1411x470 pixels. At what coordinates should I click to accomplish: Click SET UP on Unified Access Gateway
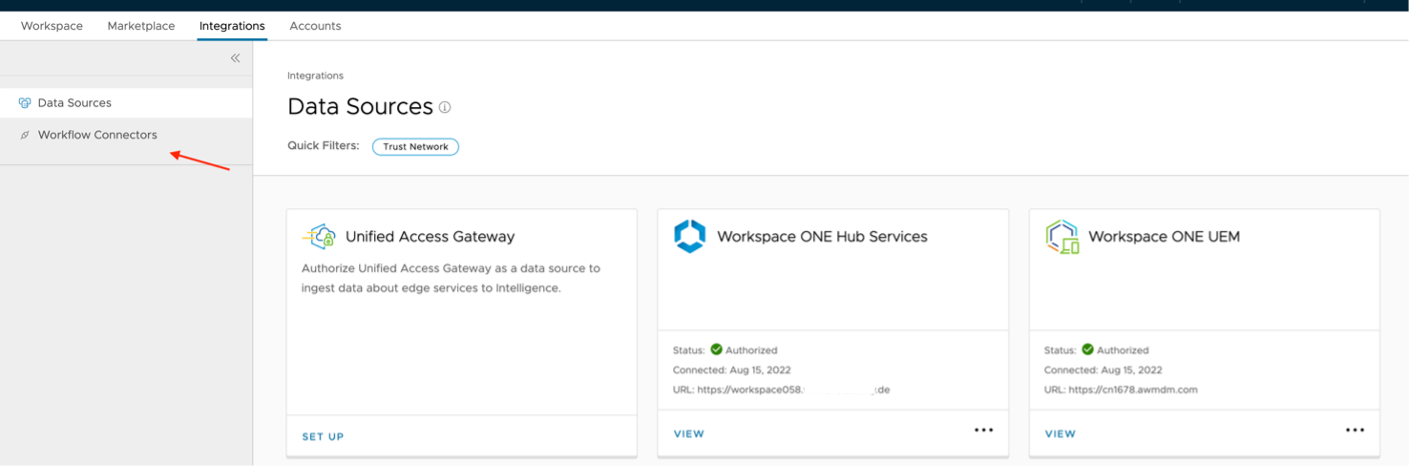(x=323, y=436)
